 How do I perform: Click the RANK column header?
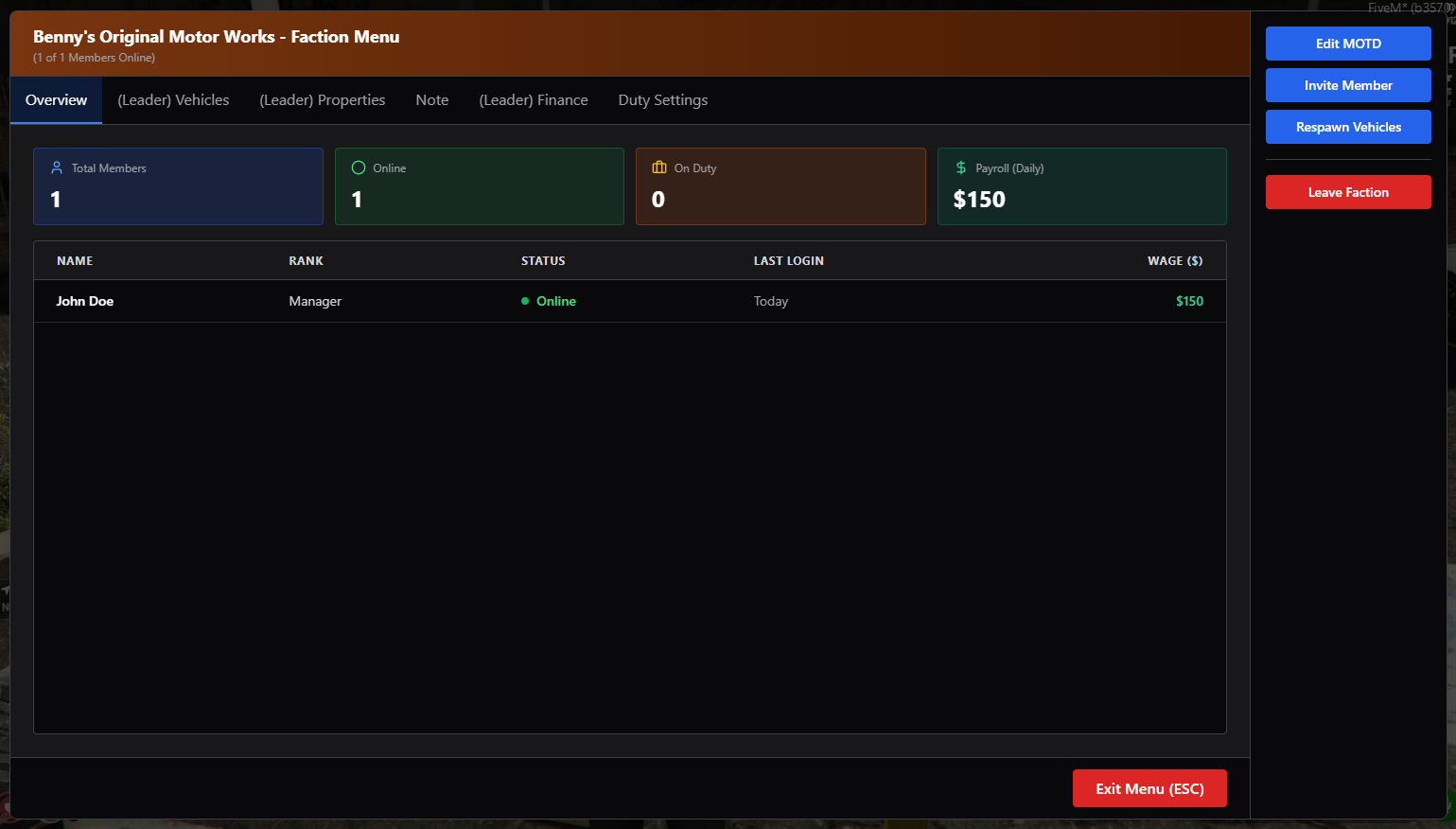click(x=307, y=261)
